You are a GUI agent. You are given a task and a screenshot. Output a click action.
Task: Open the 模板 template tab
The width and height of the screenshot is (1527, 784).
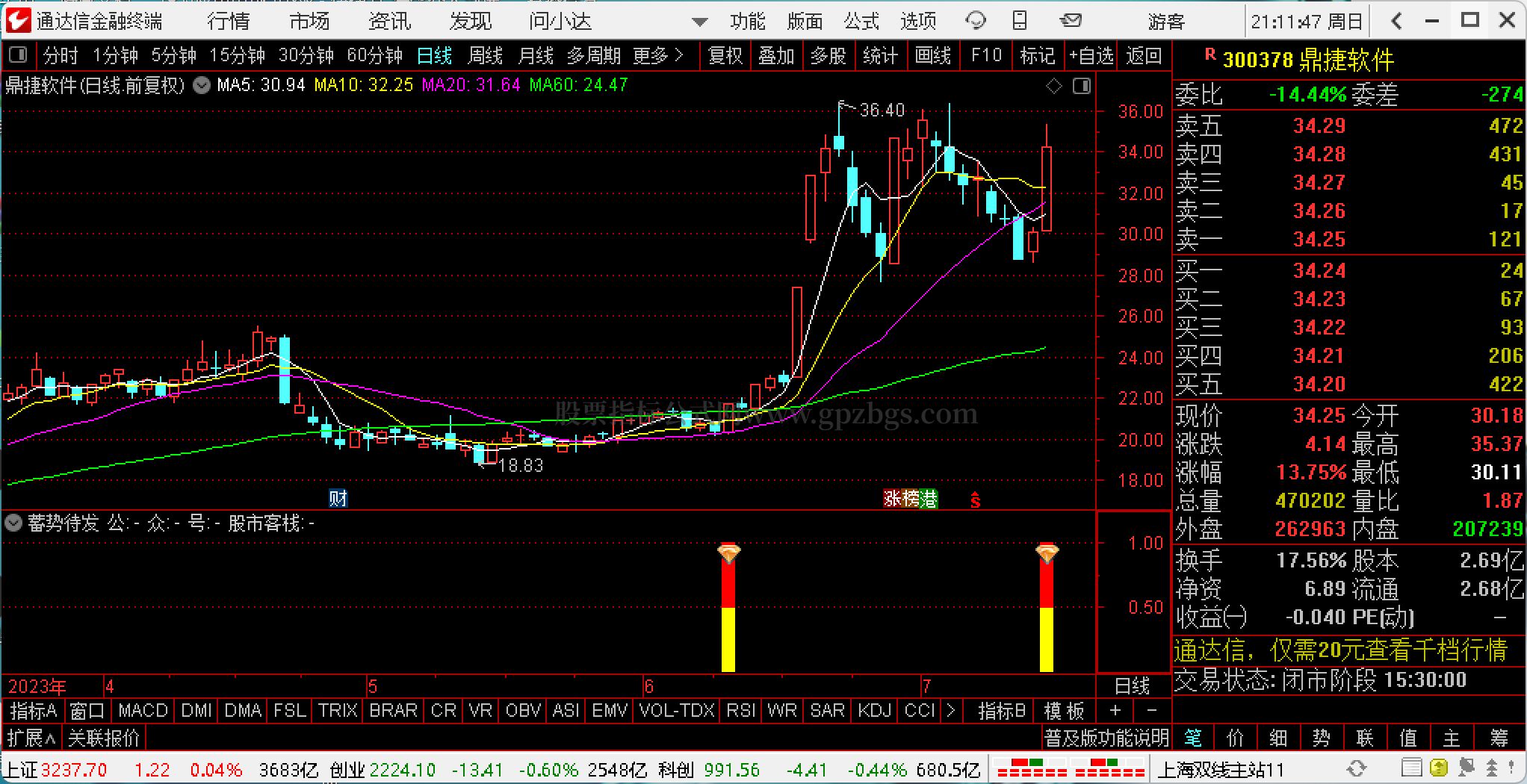tap(1064, 710)
